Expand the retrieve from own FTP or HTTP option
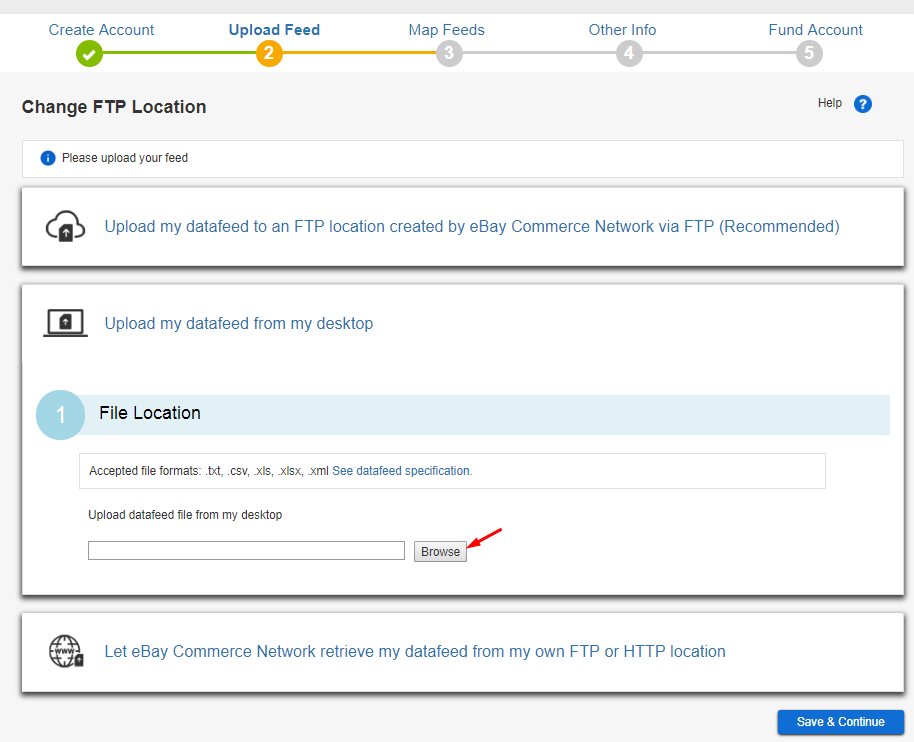Screen dimensions: 914x742 [415, 651]
